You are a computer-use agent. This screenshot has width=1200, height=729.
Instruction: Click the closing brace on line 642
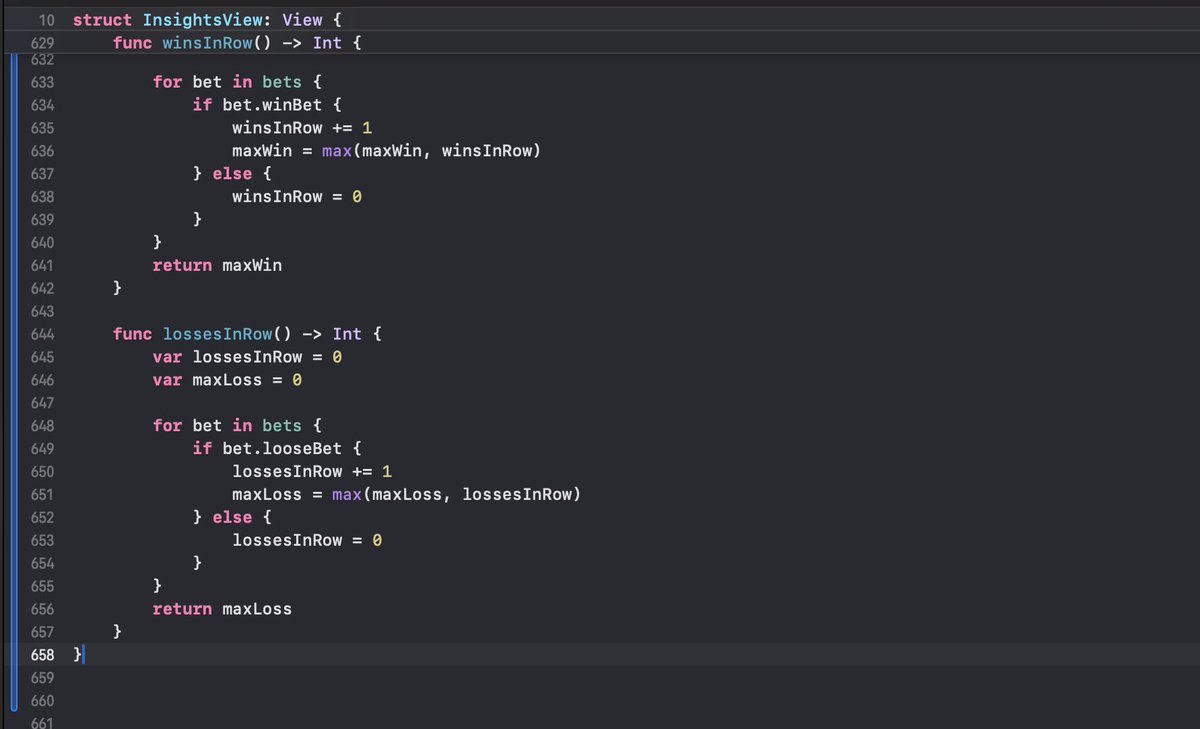click(118, 288)
